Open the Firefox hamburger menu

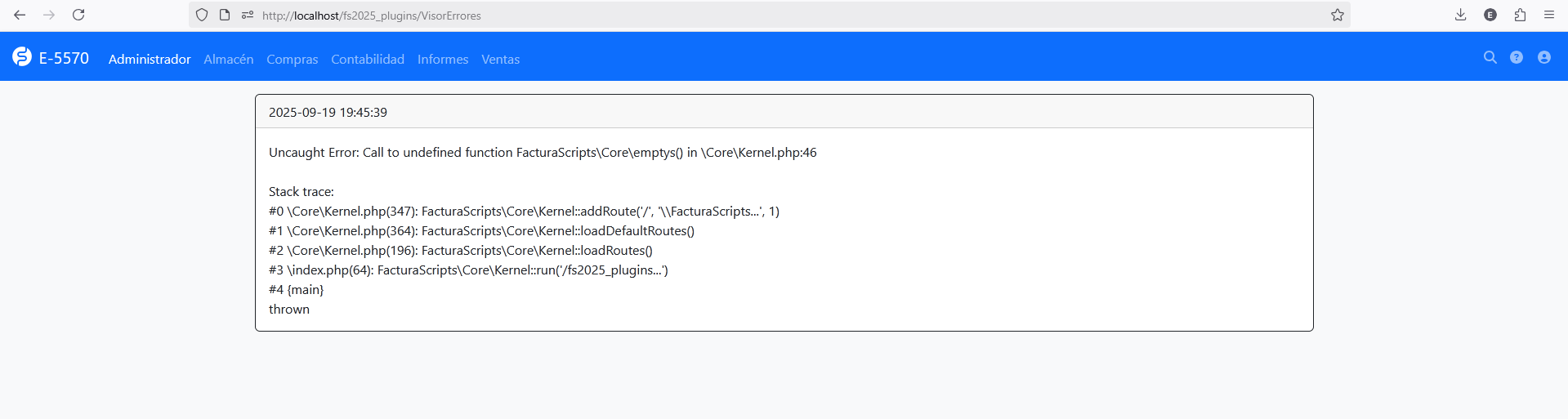(x=1549, y=15)
